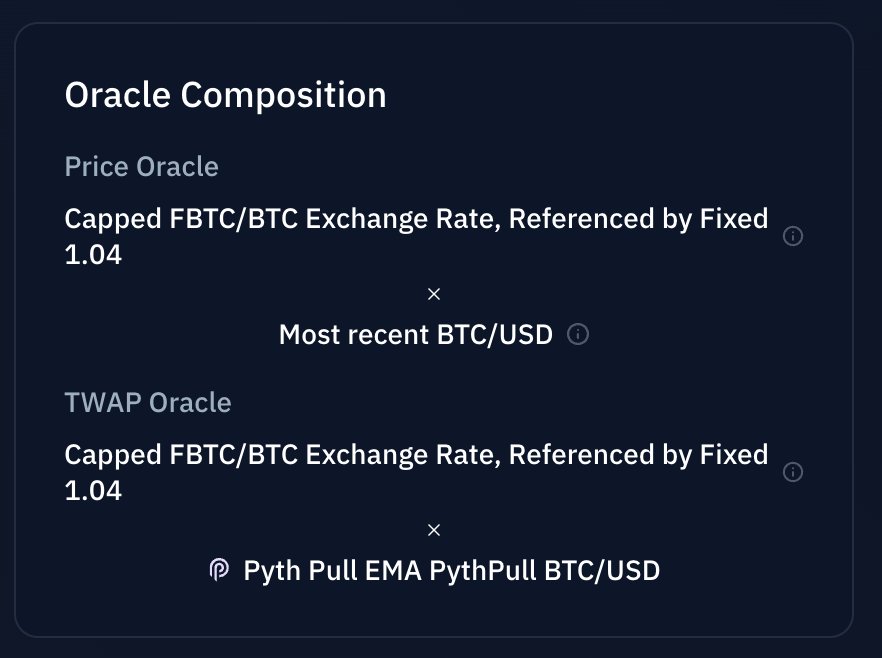Click the Pyth logo icon

tap(219, 570)
